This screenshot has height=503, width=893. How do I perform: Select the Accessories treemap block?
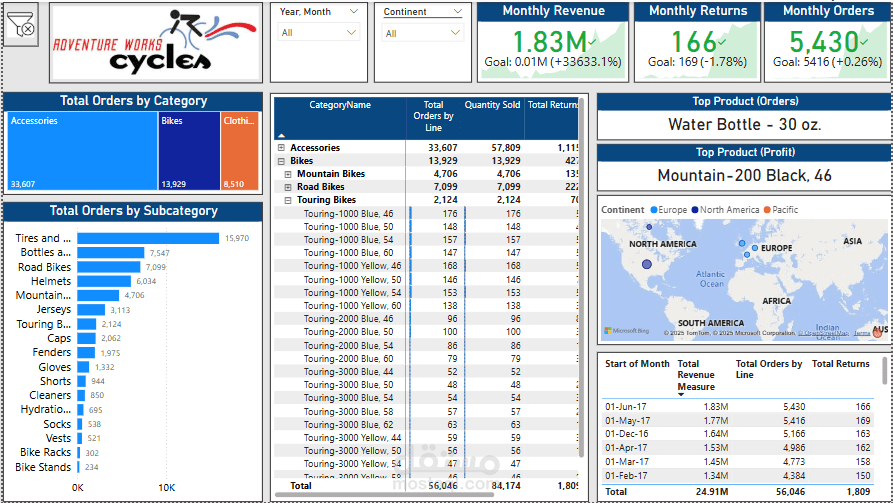click(83, 151)
